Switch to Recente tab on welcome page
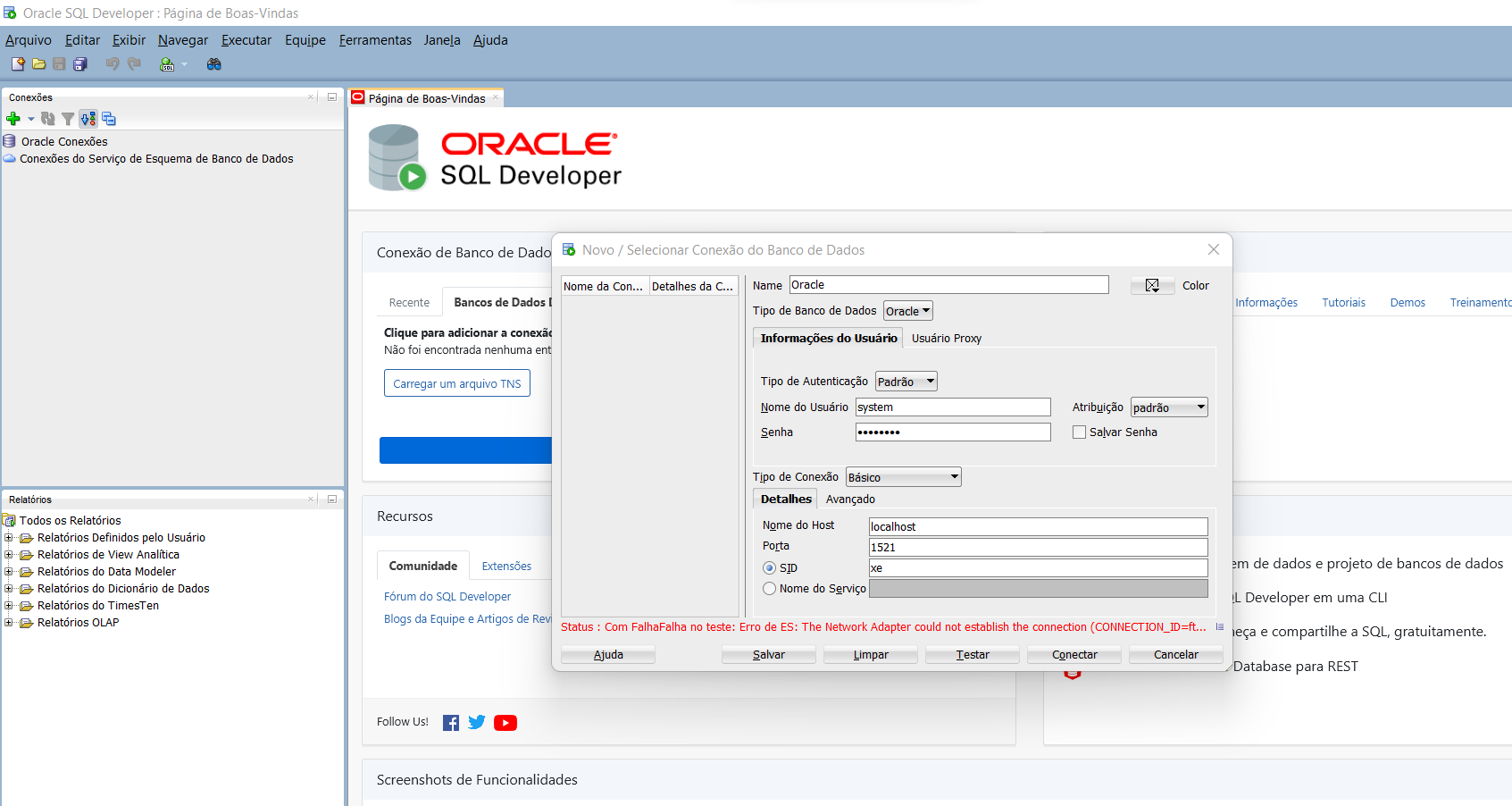1512x806 pixels. click(x=409, y=303)
